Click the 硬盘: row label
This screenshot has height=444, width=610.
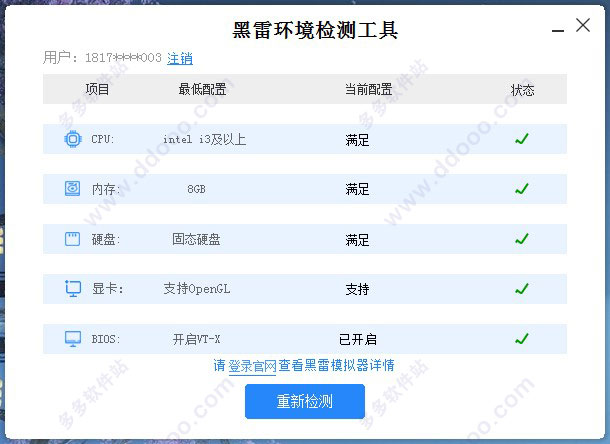[106, 239]
